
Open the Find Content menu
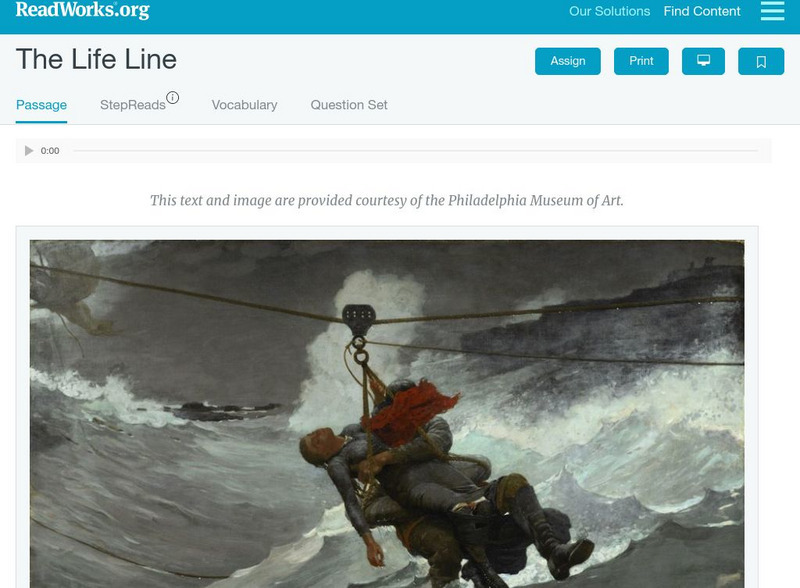point(702,11)
